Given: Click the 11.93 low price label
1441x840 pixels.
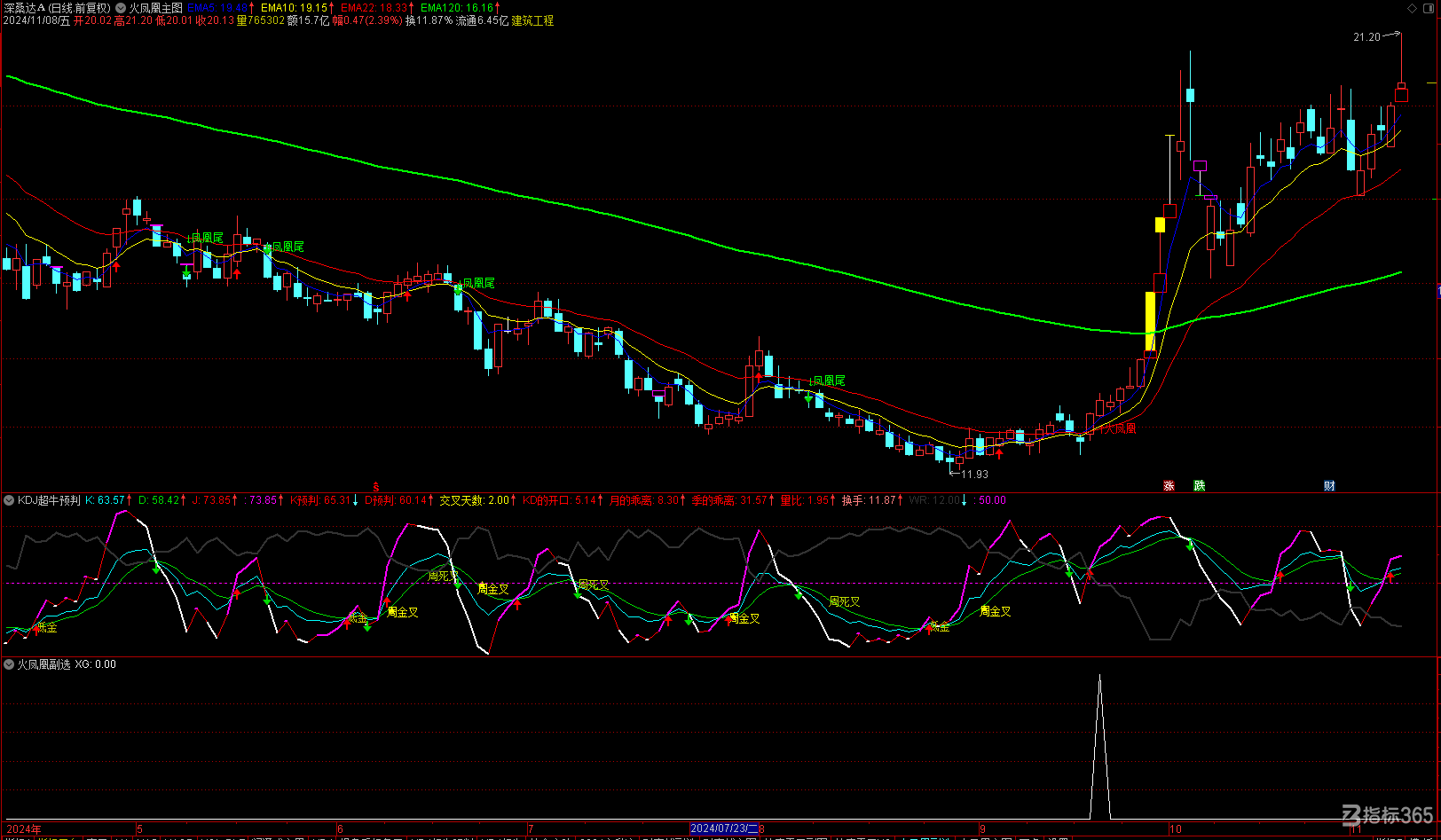Looking at the screenshot, I should [x=974, y=475].
